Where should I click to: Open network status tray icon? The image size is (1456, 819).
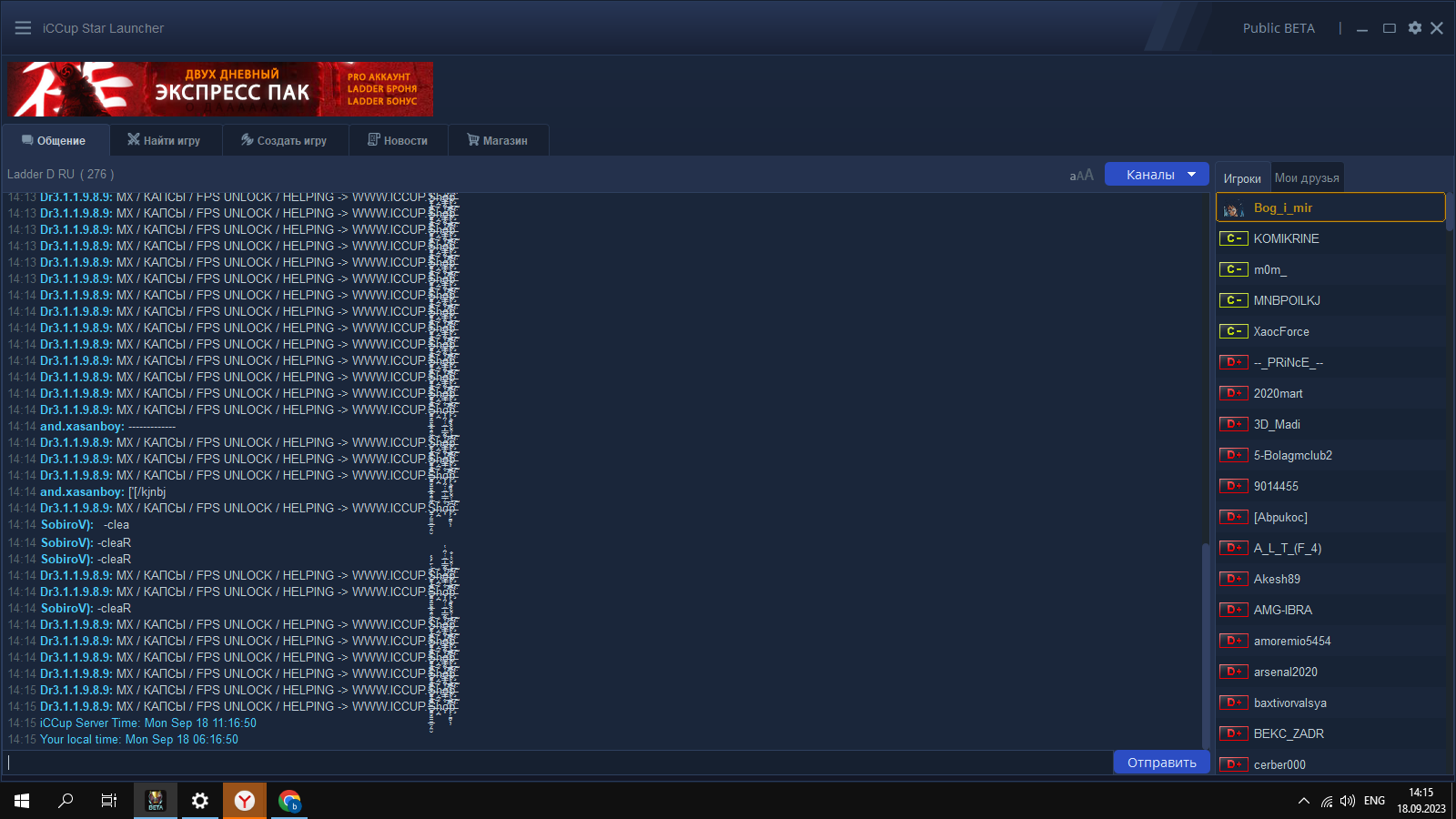click(x=1328, y=801)
